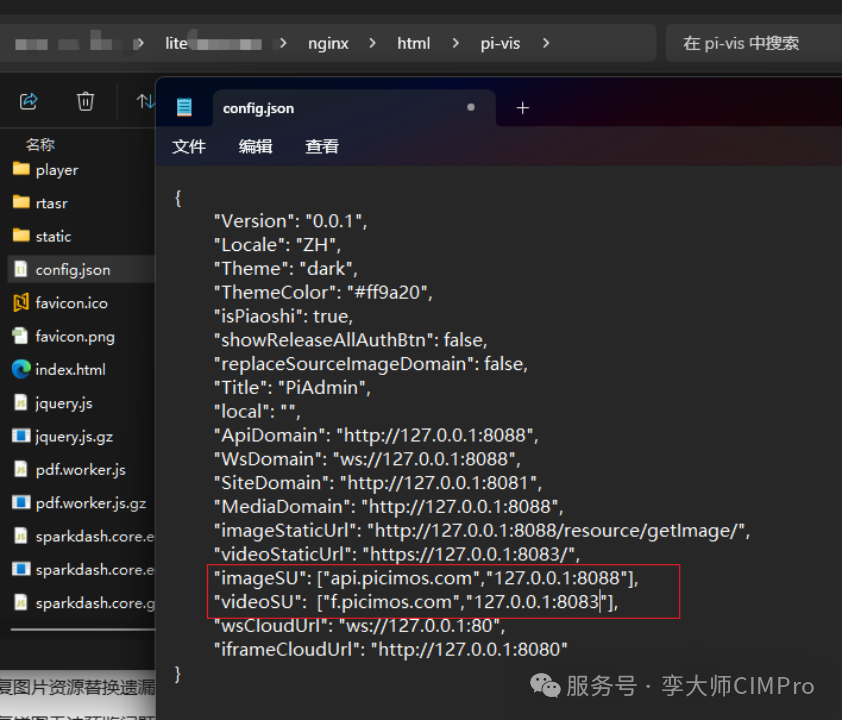
Task: Add a new Notepad tab with plus
Action: (x=522, y=108)
